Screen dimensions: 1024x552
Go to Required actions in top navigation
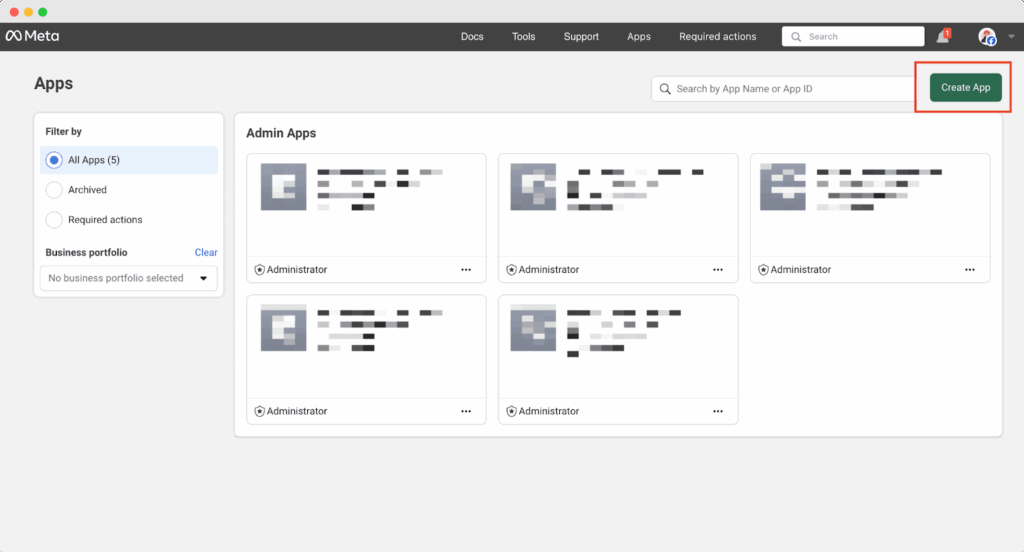(x=717, y=37)
